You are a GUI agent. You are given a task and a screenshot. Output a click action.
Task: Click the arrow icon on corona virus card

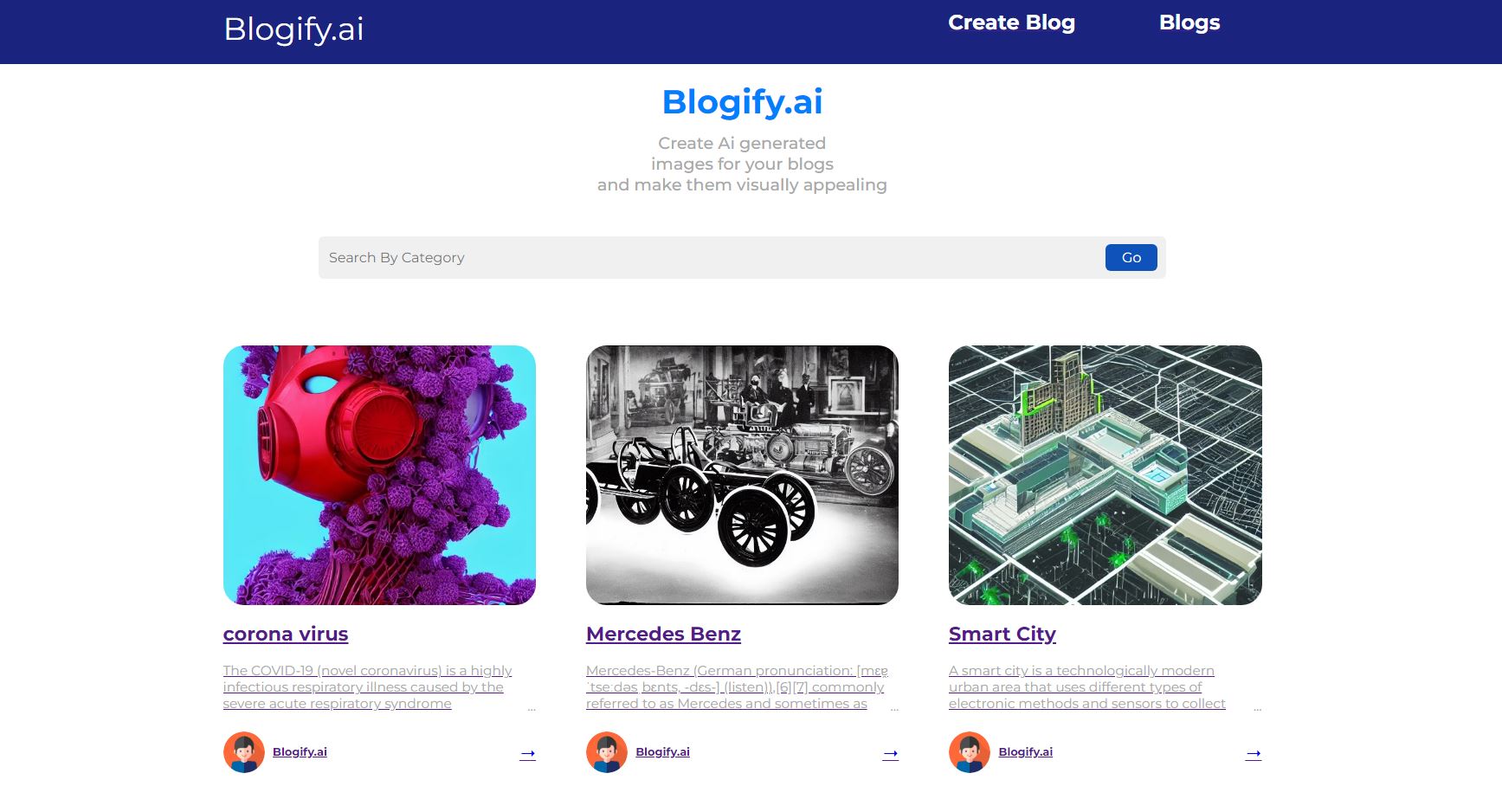[x=527, y=754]
